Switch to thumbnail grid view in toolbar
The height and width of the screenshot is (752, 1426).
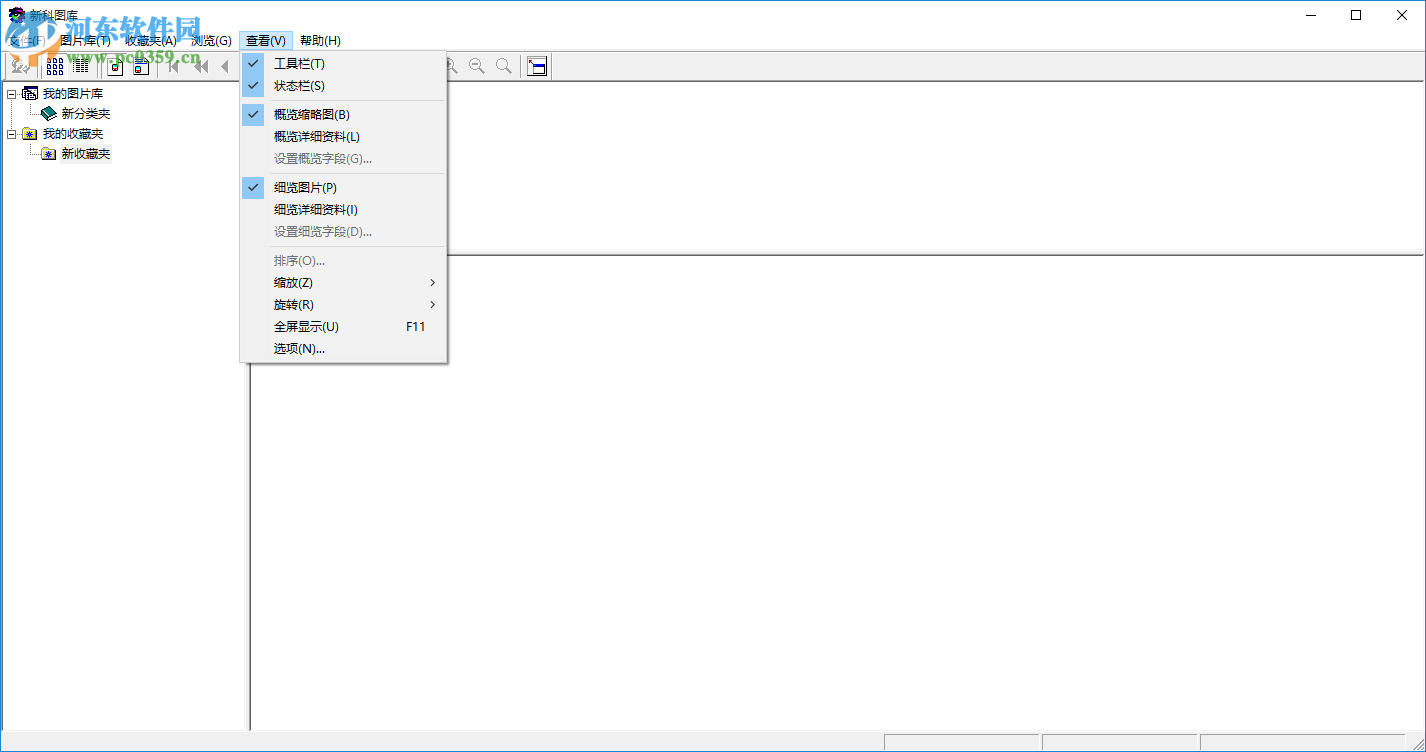tap(55, 67)
